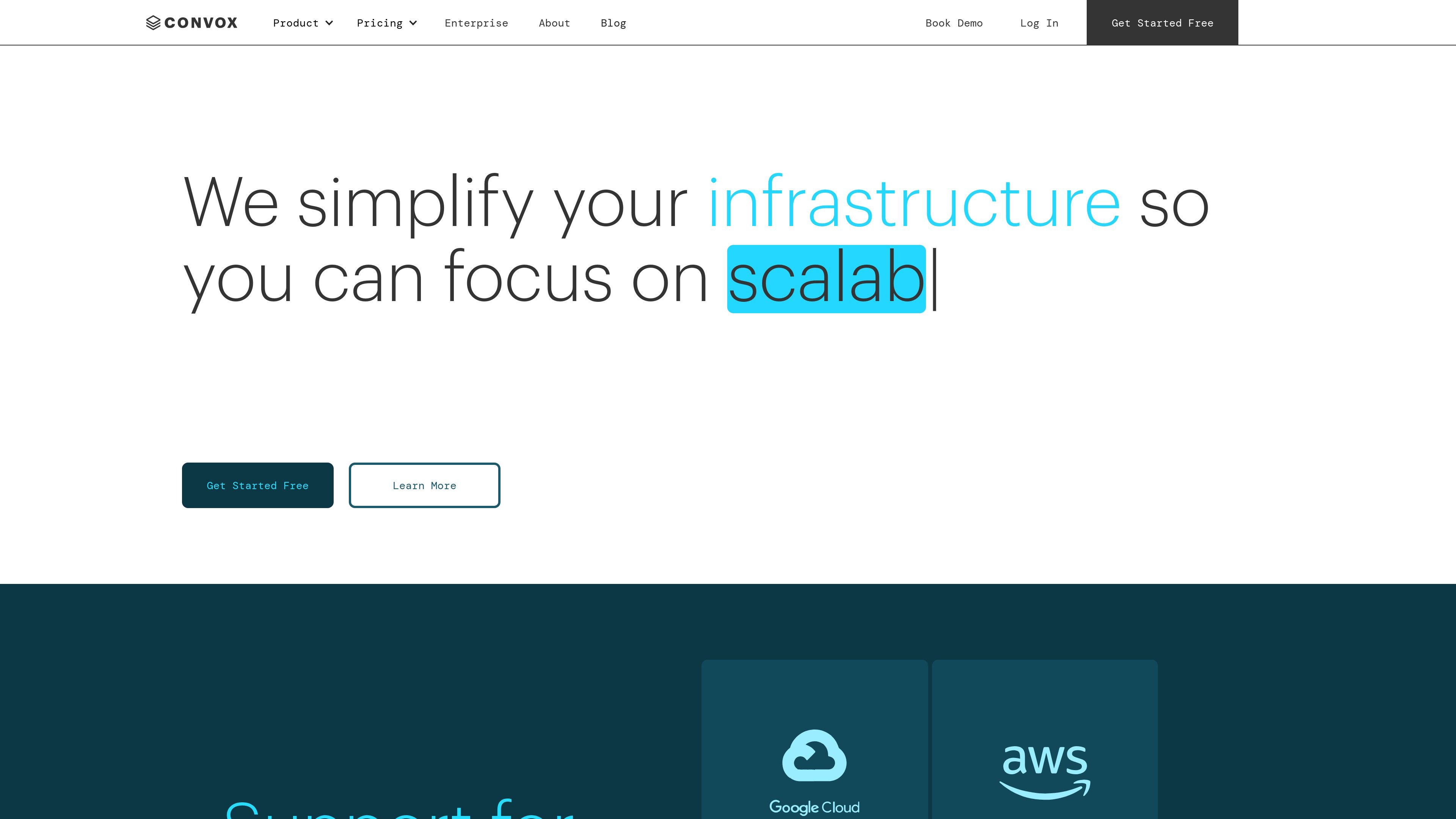The width and height of the screenshot is (1456, 819).
Task: Expand the Pricing chevron arrow
Action: click(413, 23)
